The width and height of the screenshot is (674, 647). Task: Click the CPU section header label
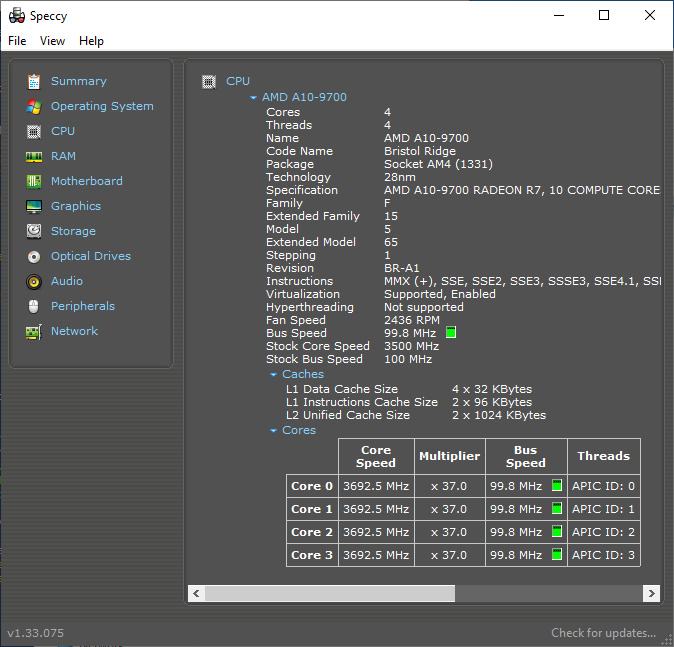pyautogui.click(x=238, y=81)
